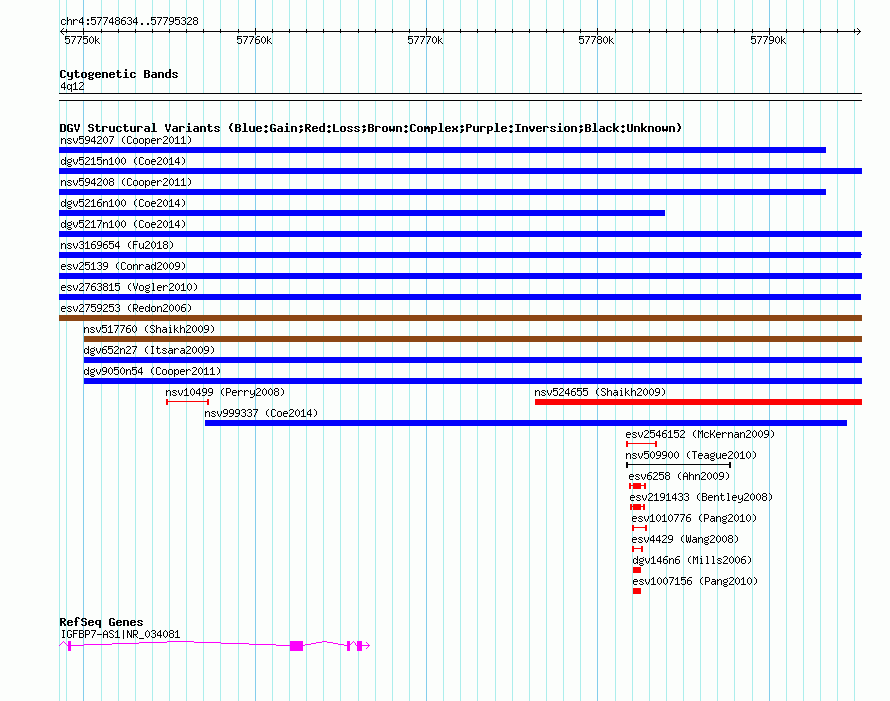Select the dgv5215n100 (Coe2014) variant bar
This screenshot has height=701, width=890.
460,171
